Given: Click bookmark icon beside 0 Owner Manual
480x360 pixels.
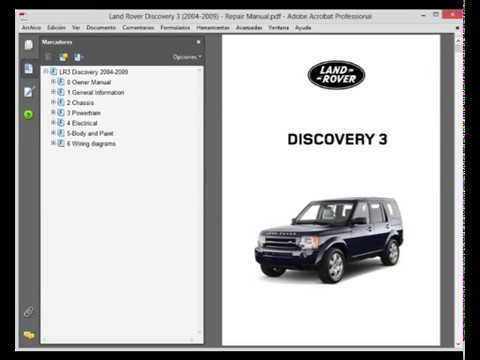Looking at the screenshot, I should pos(61,82).
